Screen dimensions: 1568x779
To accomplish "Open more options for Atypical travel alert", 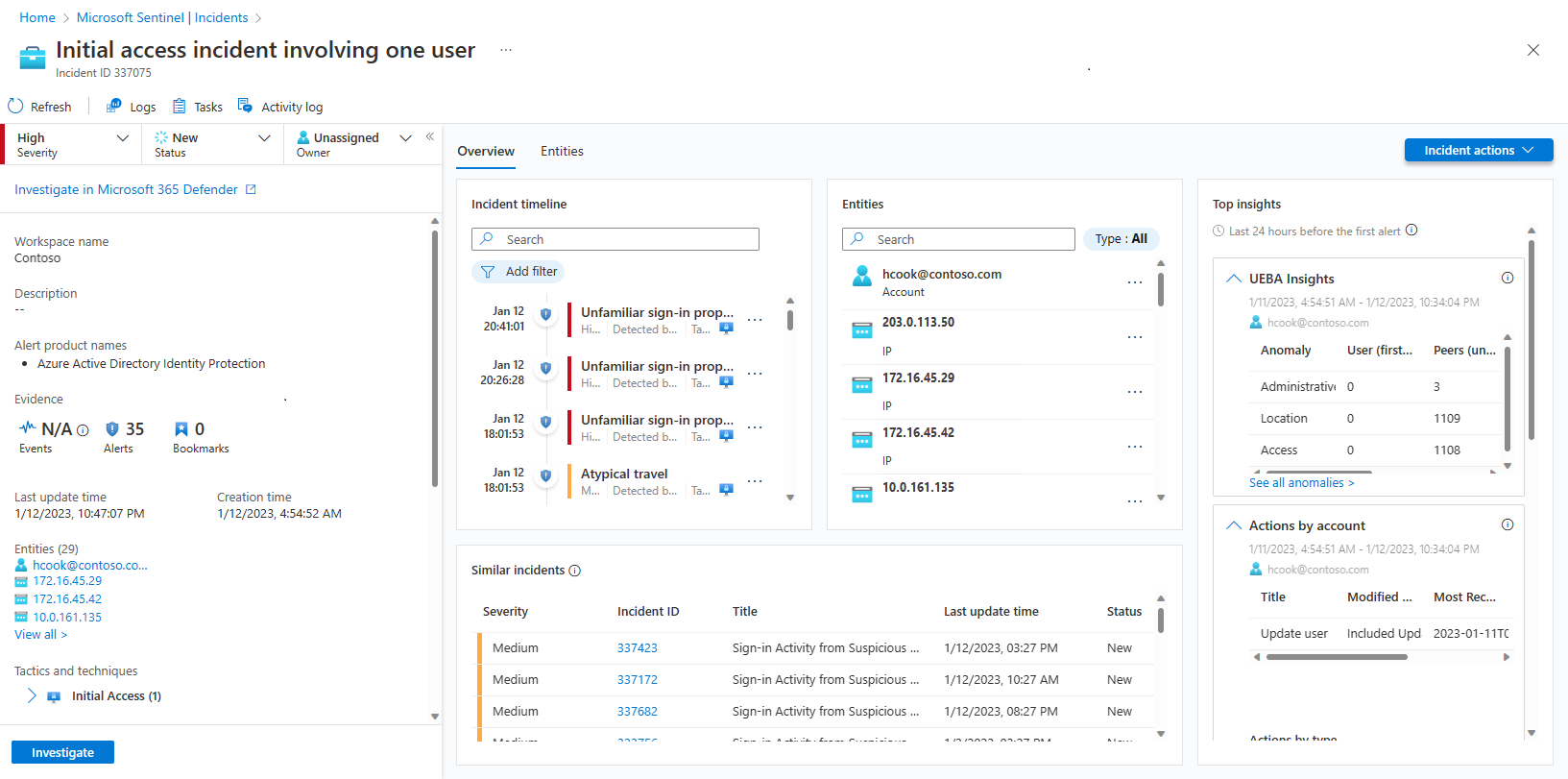I will coord(756,481).
